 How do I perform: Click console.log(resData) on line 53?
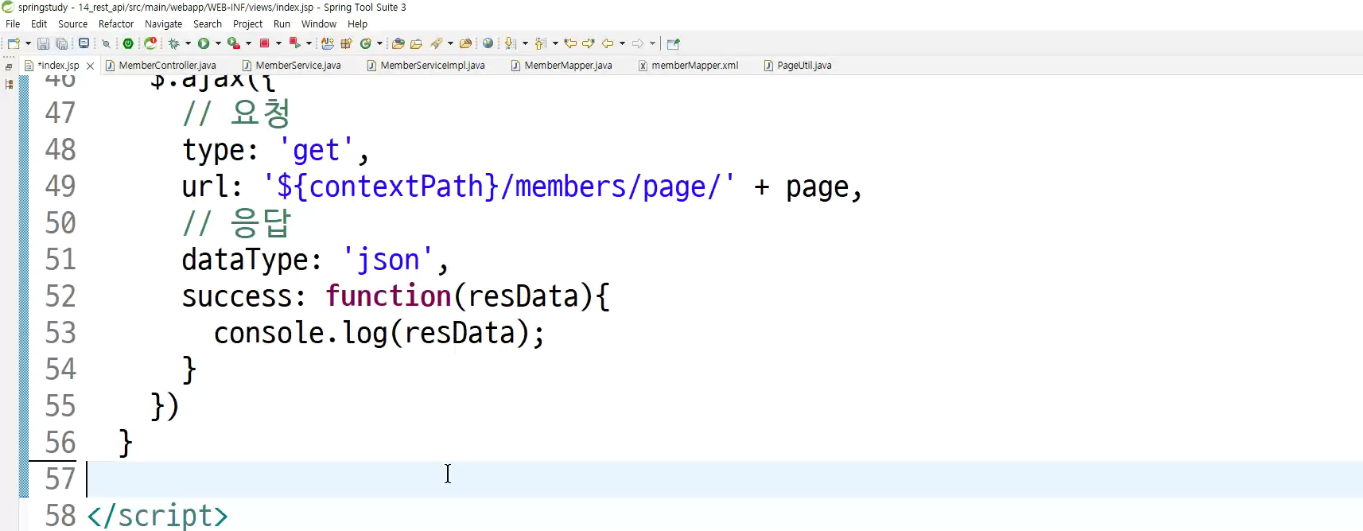(371, 333)
